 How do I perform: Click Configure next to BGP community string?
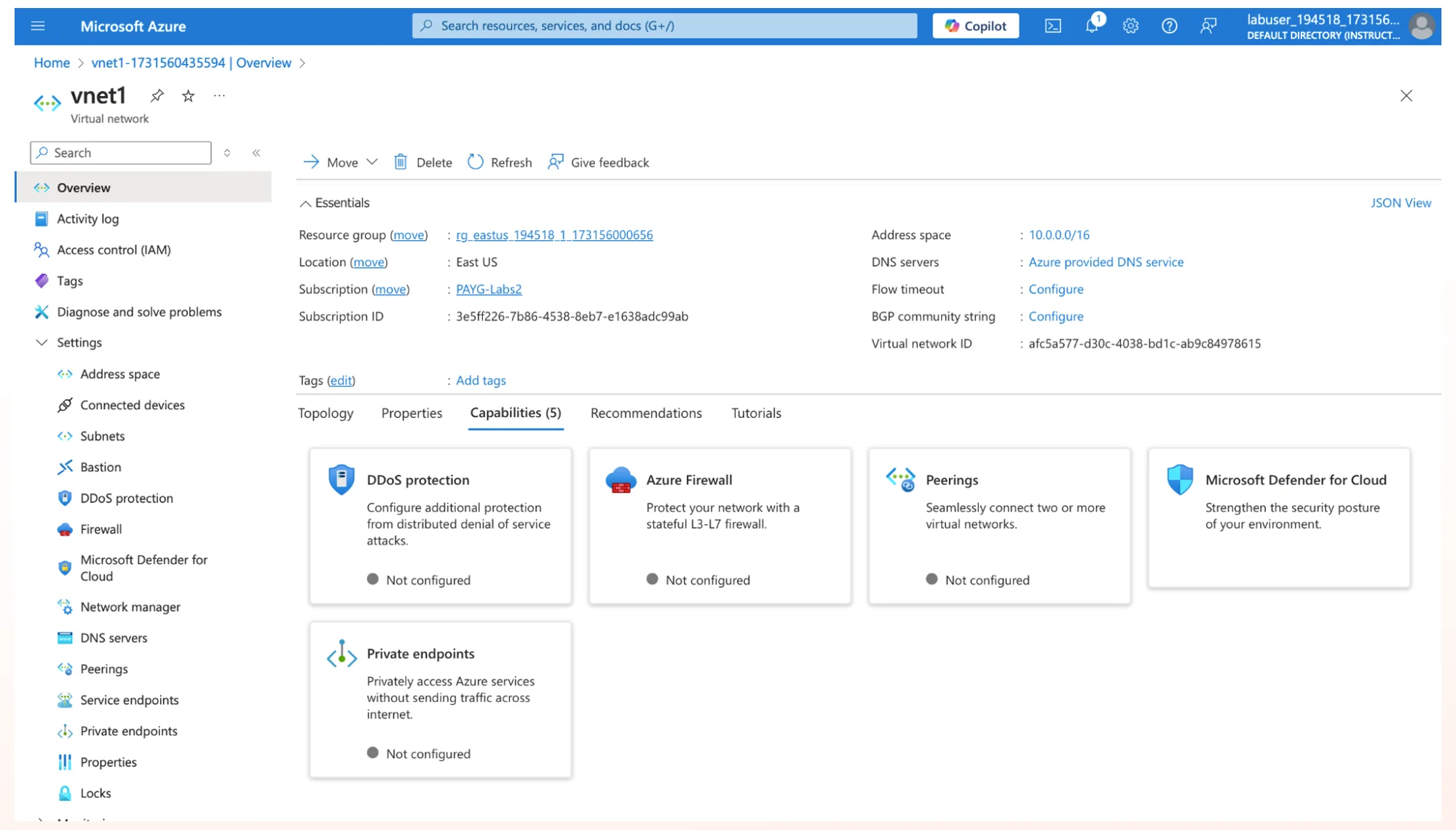(x=1055, y=316)
